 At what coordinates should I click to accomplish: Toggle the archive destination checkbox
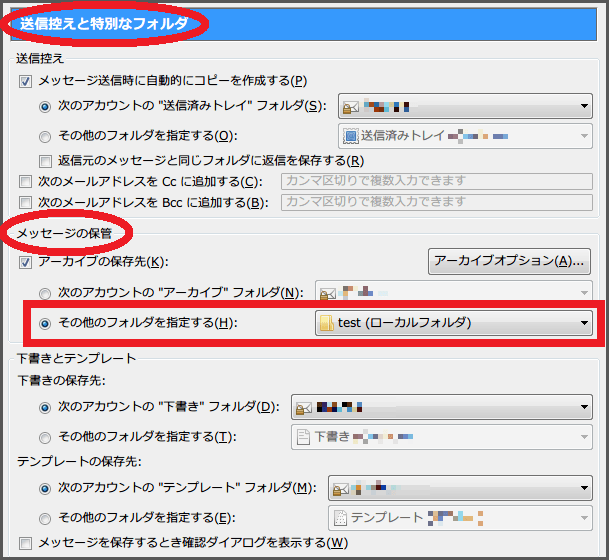26,262
